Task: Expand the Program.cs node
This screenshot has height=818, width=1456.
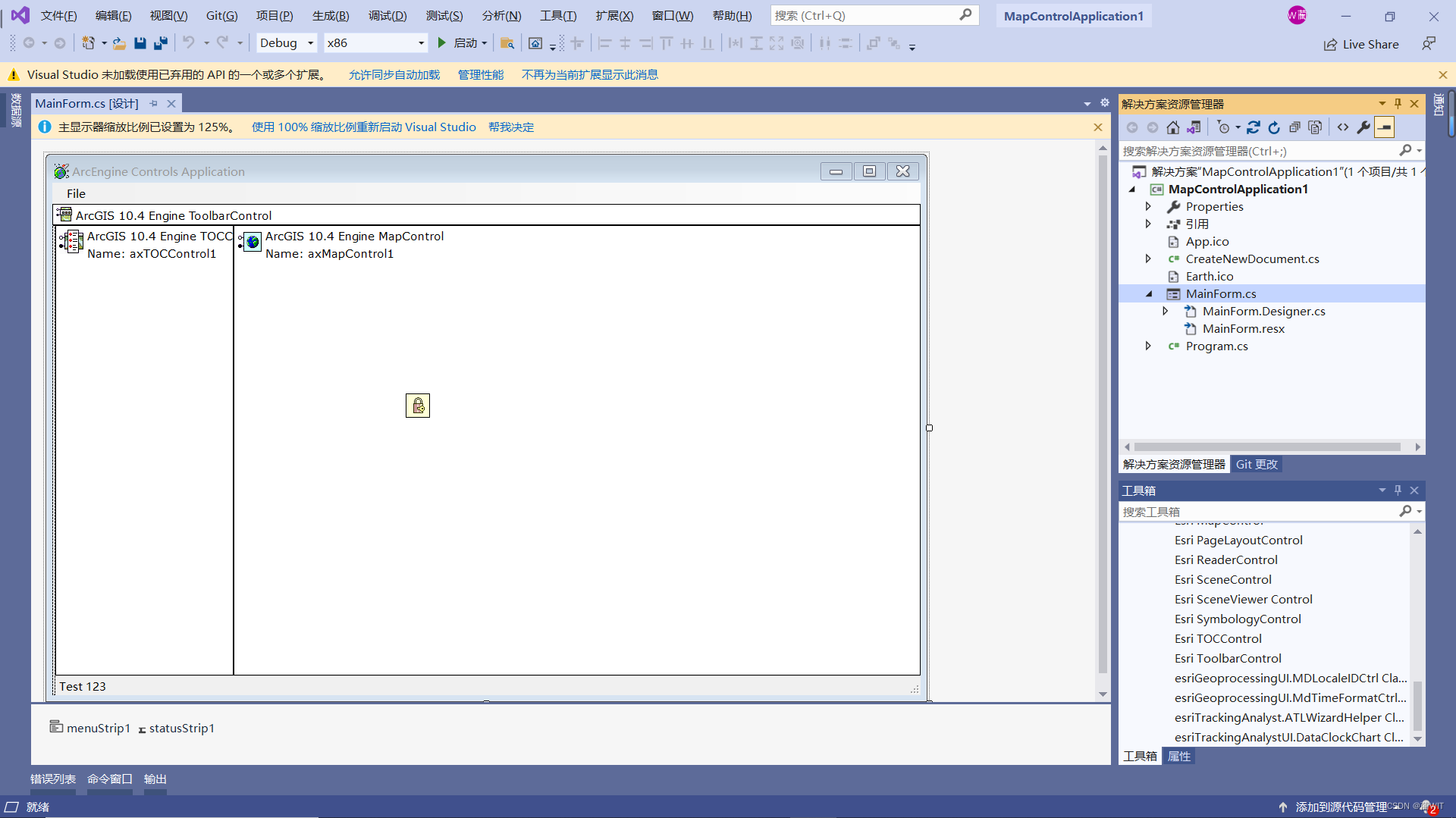Action: coord(1148,346)
